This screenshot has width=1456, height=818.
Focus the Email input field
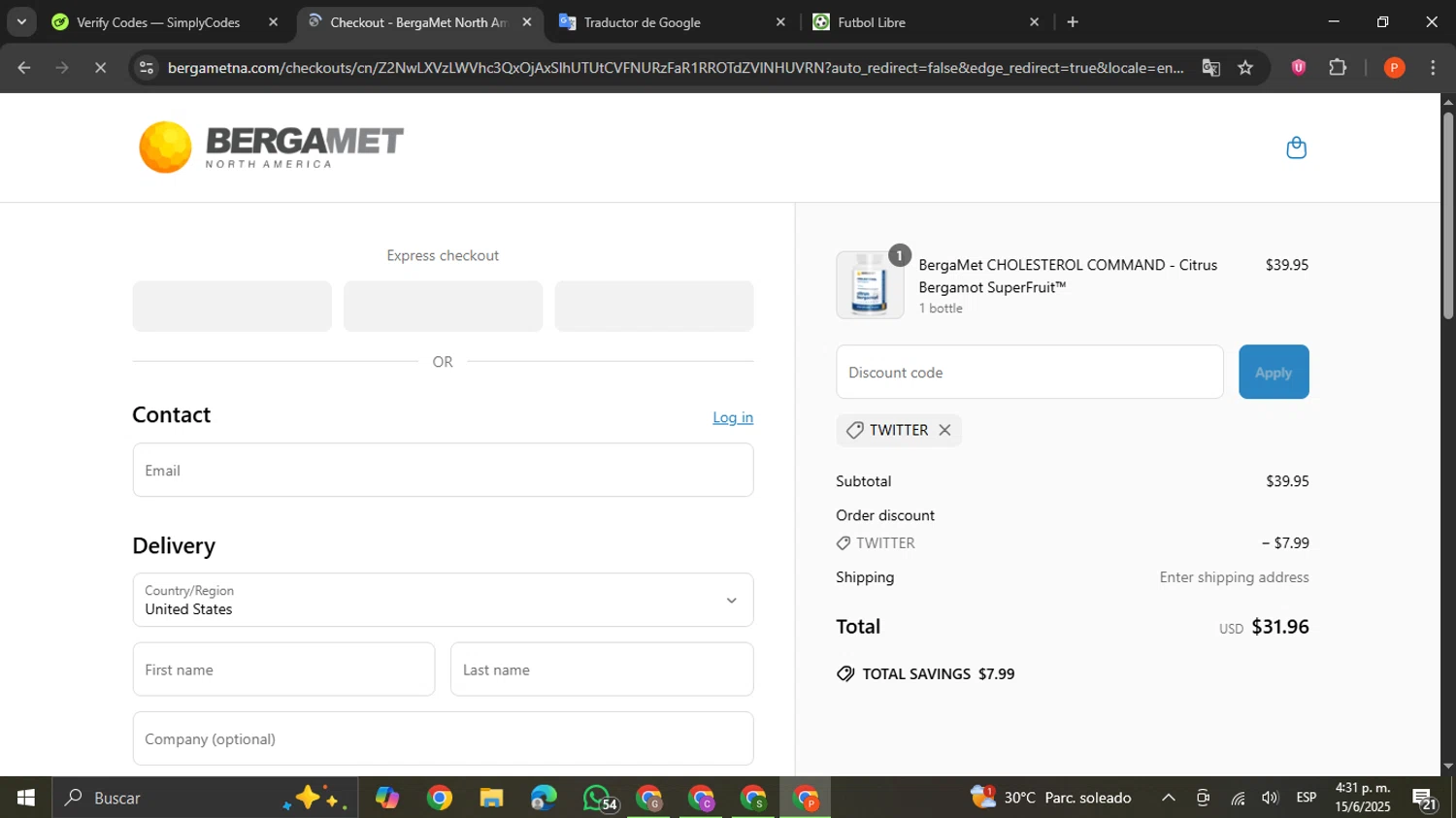[443, 470]
